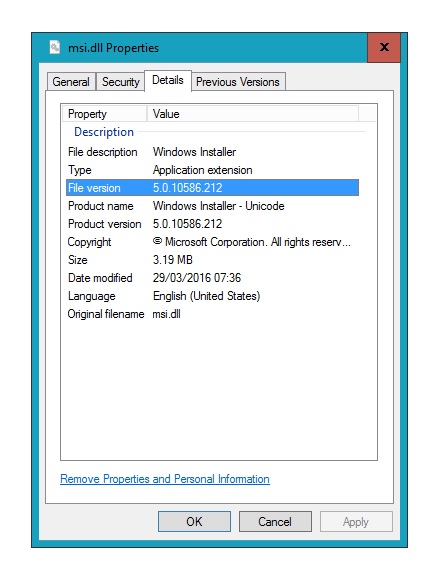Click the 29/03/2016 07:36 date value
Image resolution: width=445 pixels, height=573 pixels.
click(x=197, y=278)
